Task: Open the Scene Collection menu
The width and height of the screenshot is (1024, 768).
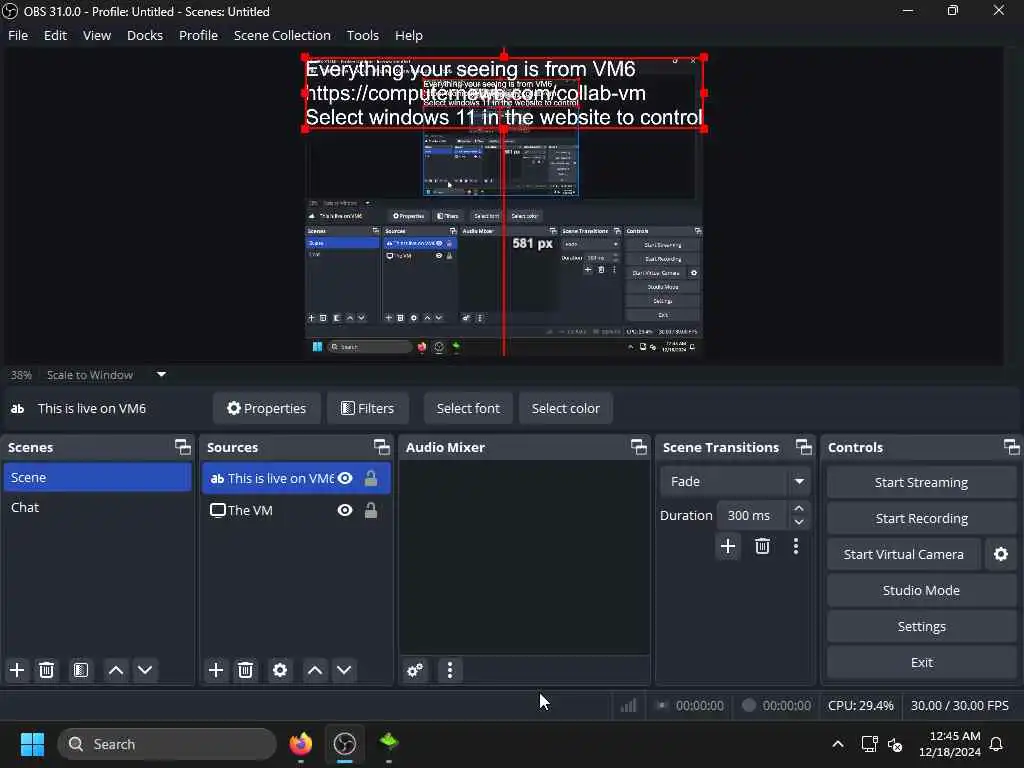Action: pos(282,35)
